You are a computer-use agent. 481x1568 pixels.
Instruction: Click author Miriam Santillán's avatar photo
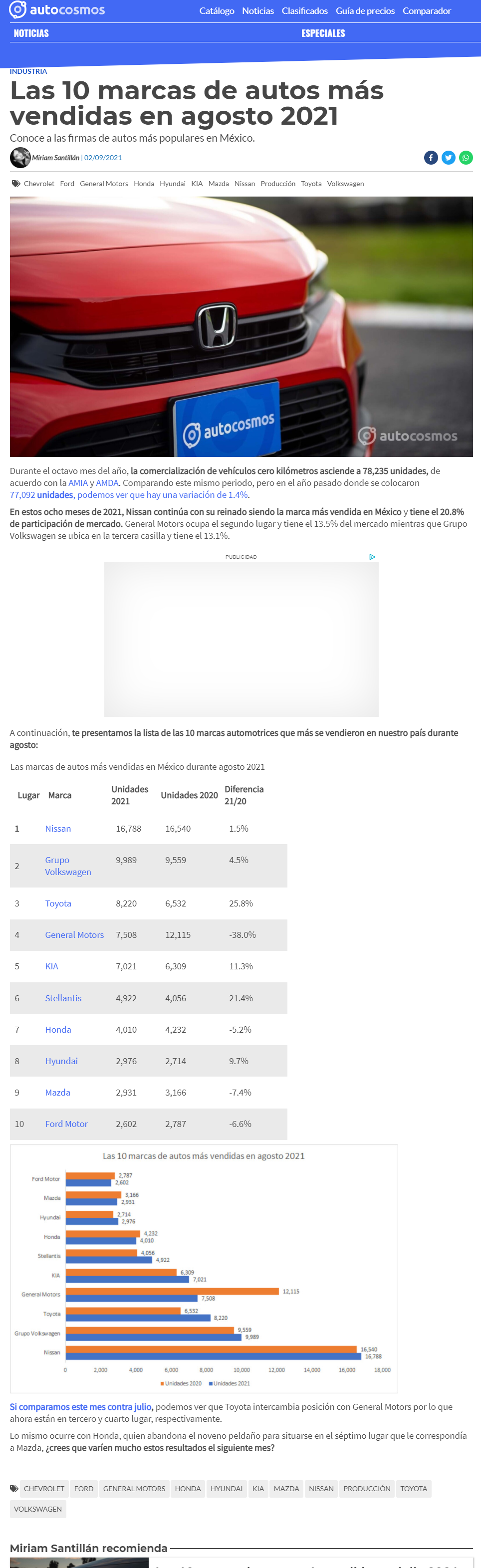tap(20, 158)
